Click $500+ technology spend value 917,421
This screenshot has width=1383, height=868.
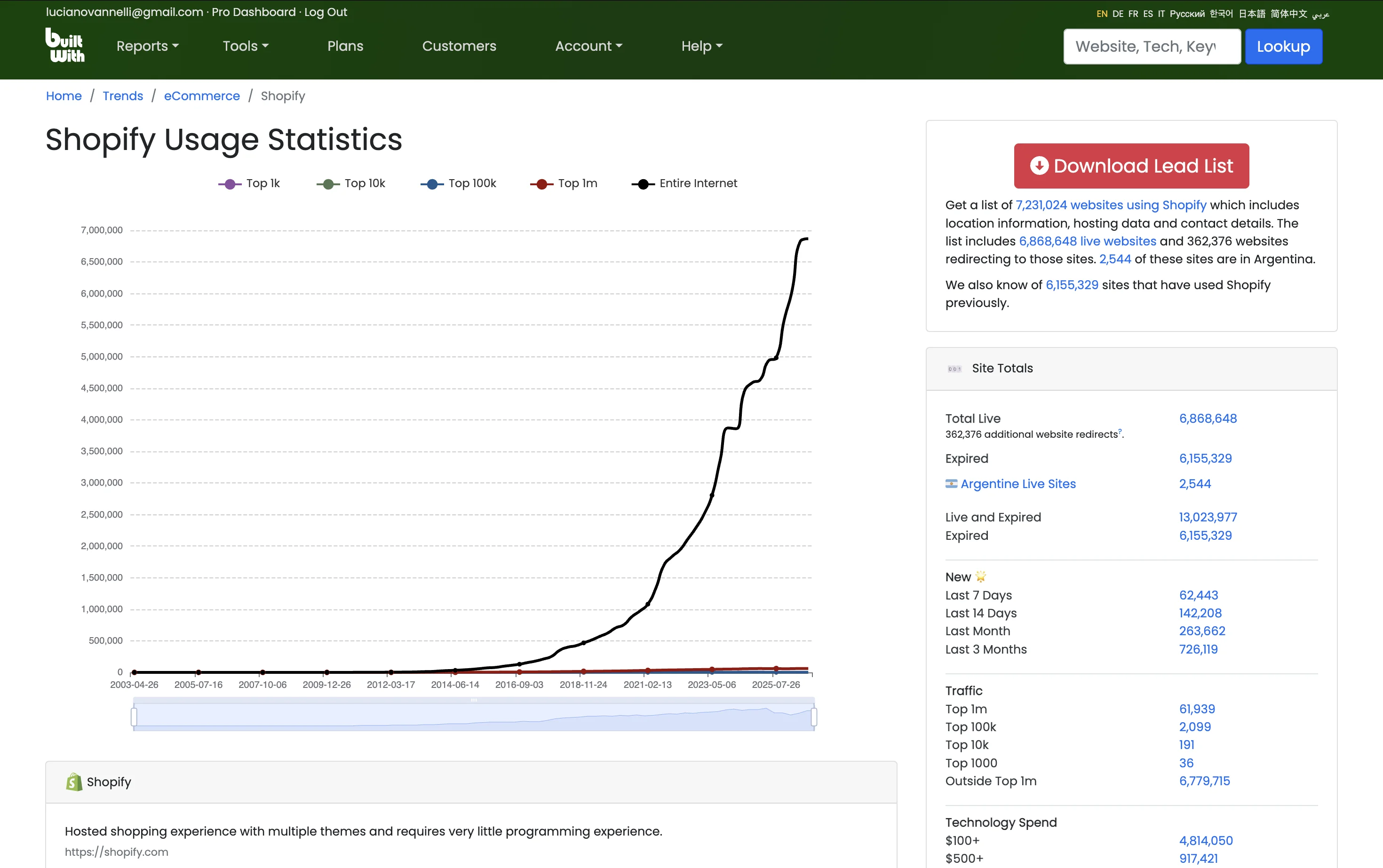1198,858
